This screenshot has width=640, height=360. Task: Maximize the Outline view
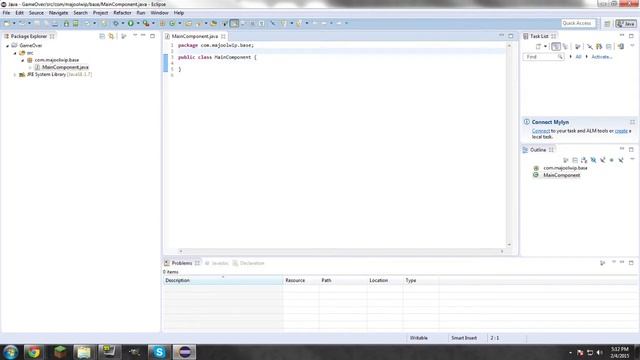(x=631, y=149)
